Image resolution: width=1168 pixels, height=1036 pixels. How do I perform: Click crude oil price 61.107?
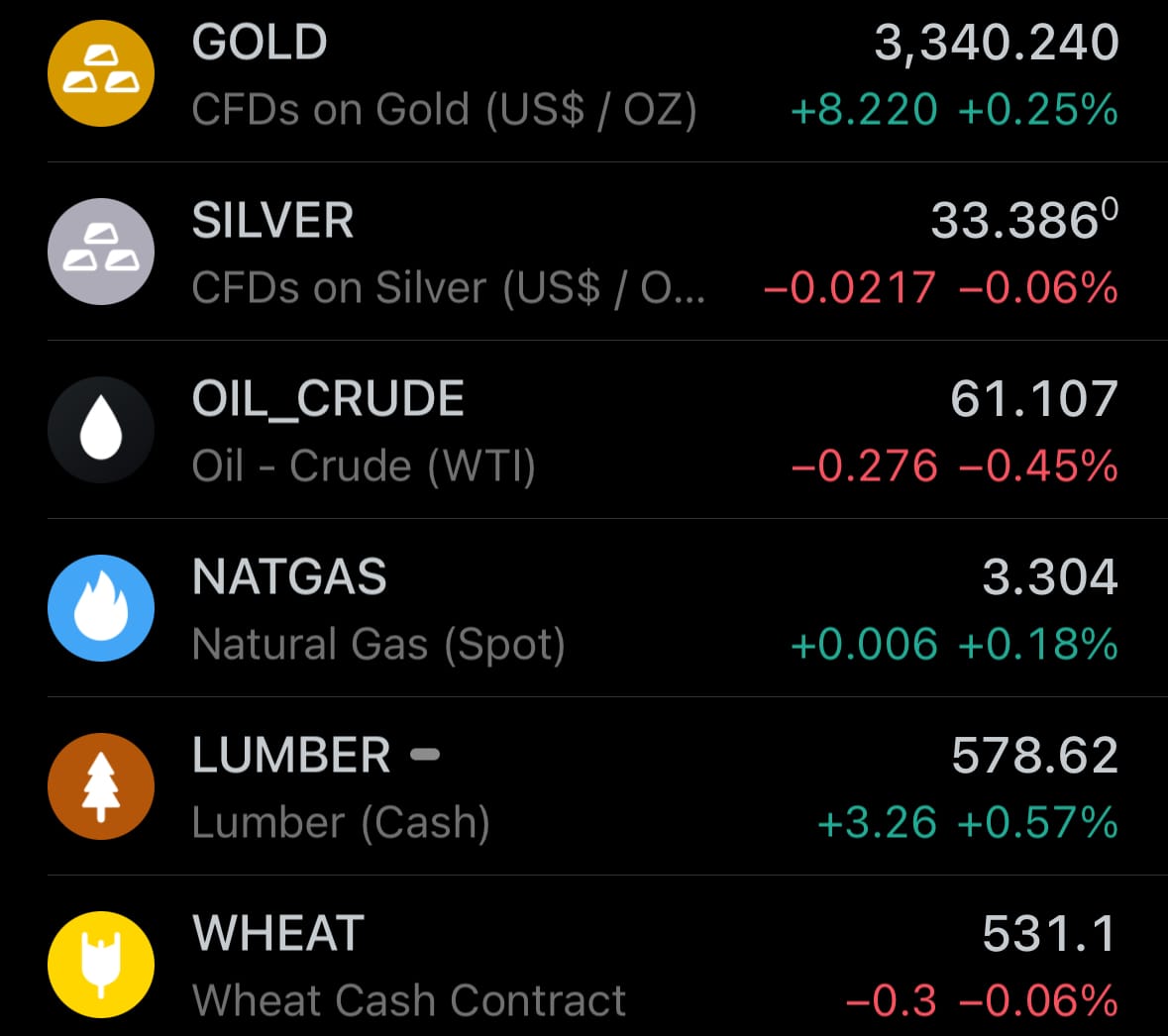point(1034,398)
